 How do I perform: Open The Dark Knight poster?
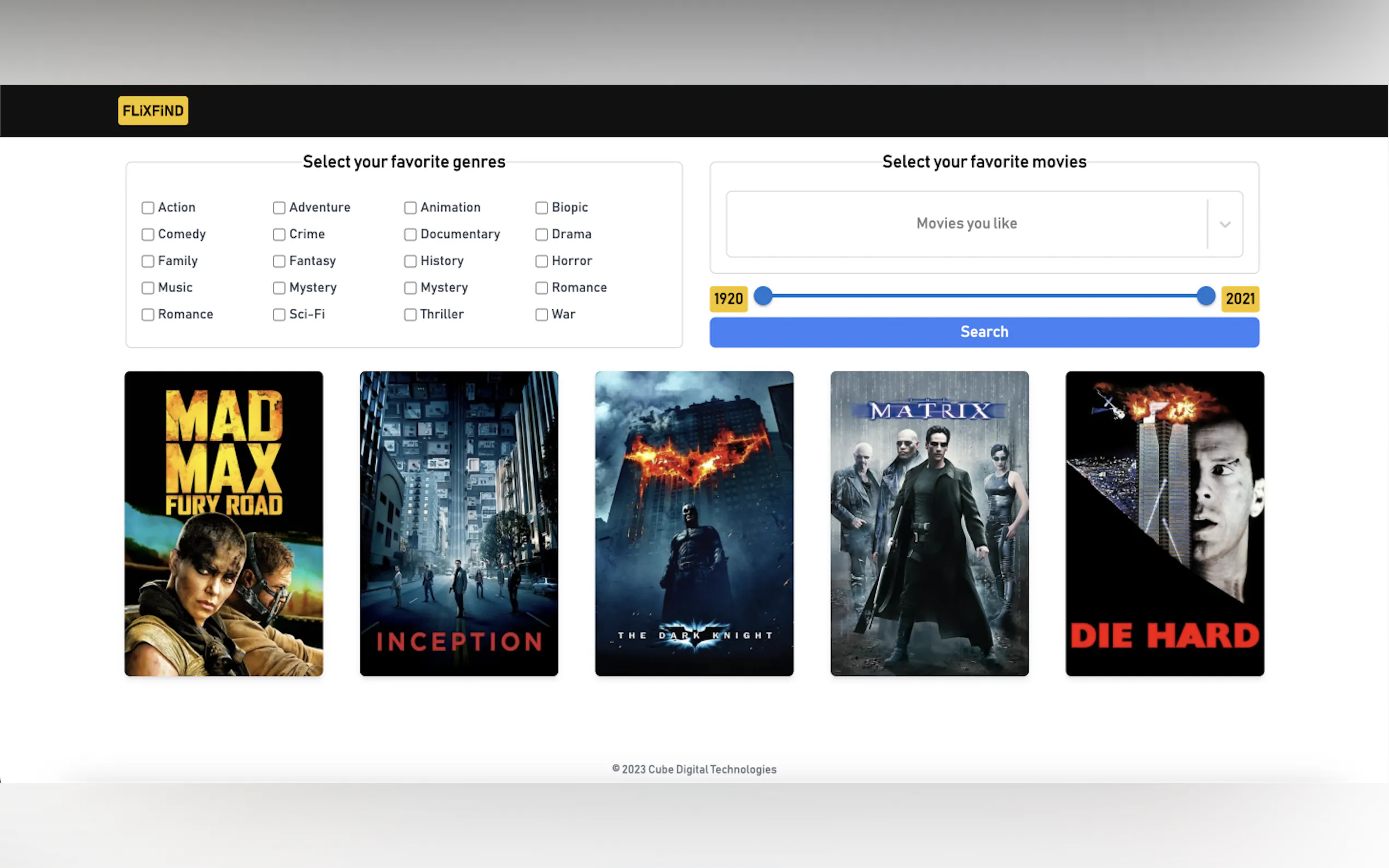693,523
